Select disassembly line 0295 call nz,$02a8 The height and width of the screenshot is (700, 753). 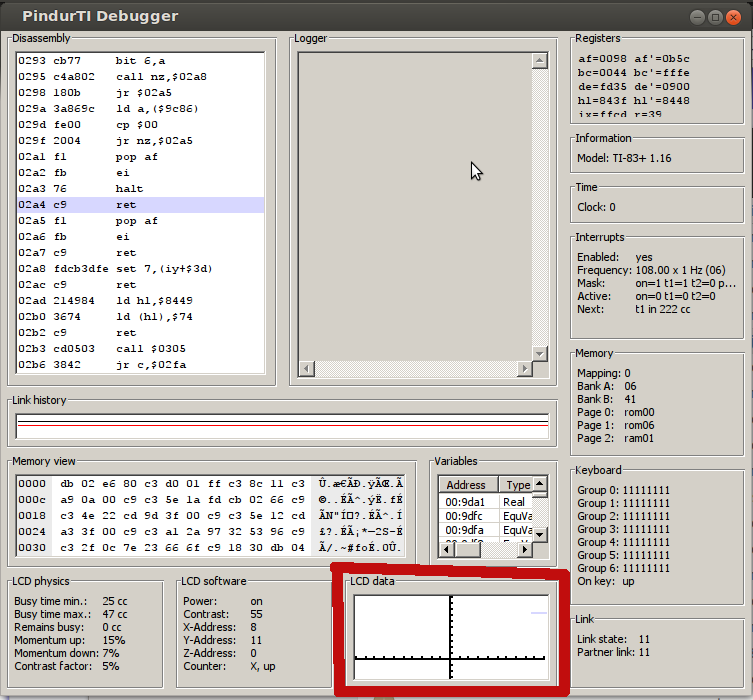tap(140, 77)
